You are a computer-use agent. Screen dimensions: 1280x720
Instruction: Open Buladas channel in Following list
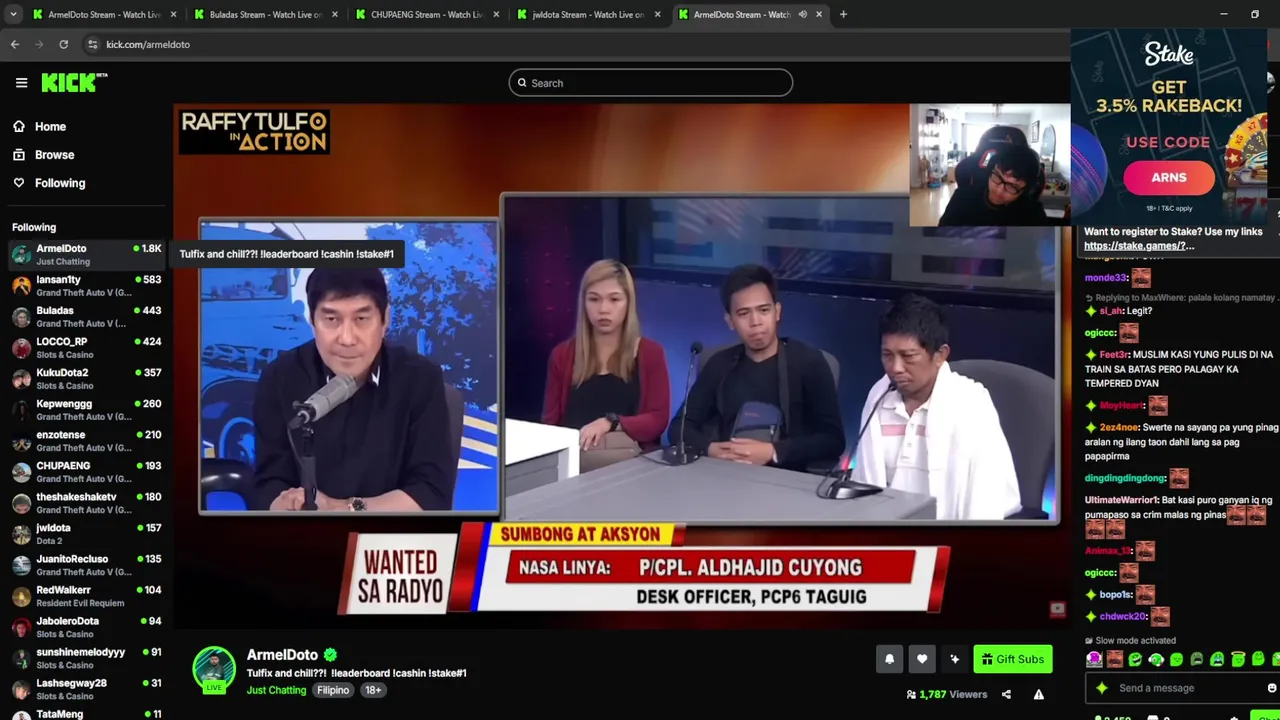tap(86, 316)
